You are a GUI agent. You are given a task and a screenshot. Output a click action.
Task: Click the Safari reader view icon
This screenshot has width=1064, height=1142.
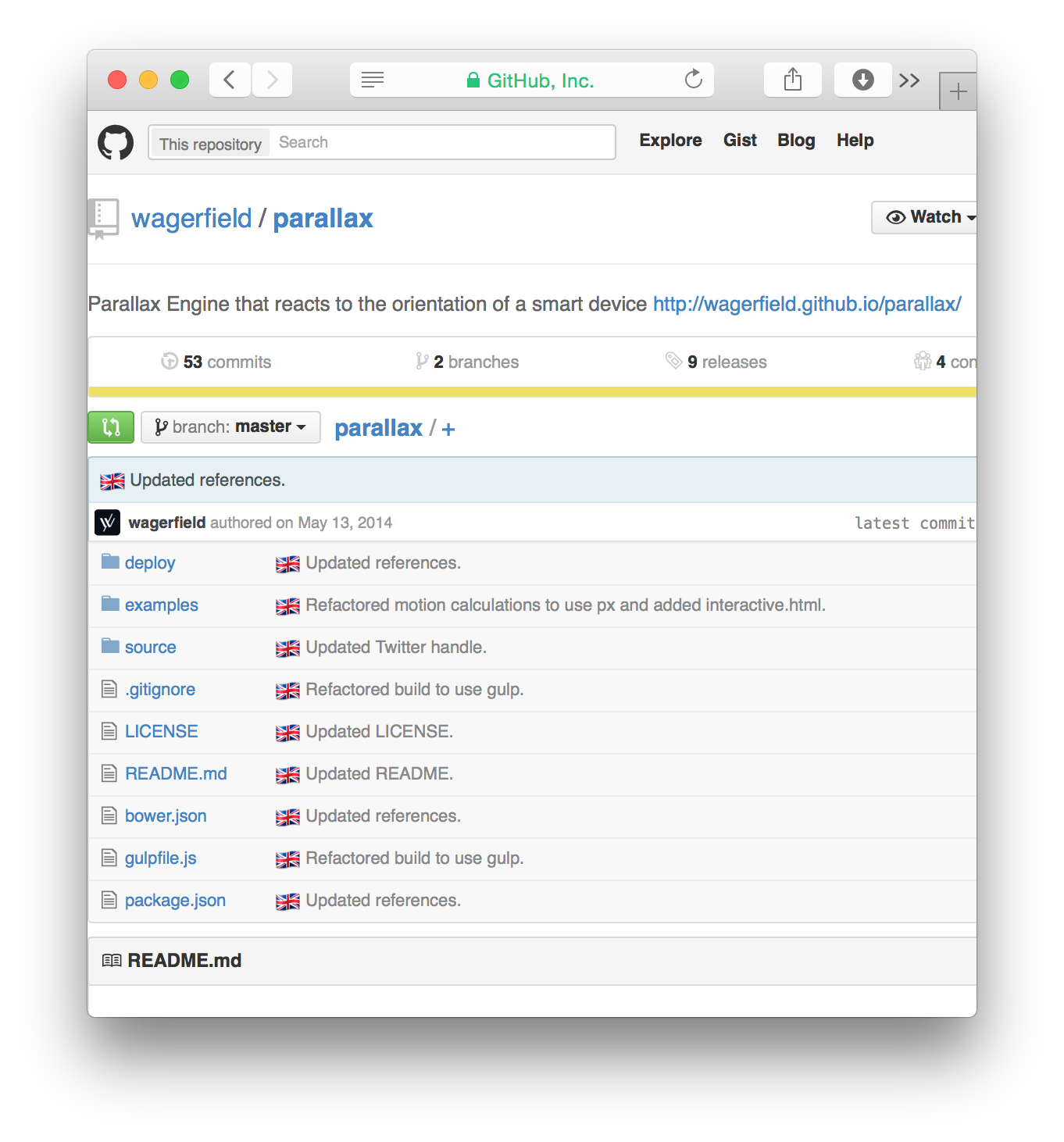point(373,80)
